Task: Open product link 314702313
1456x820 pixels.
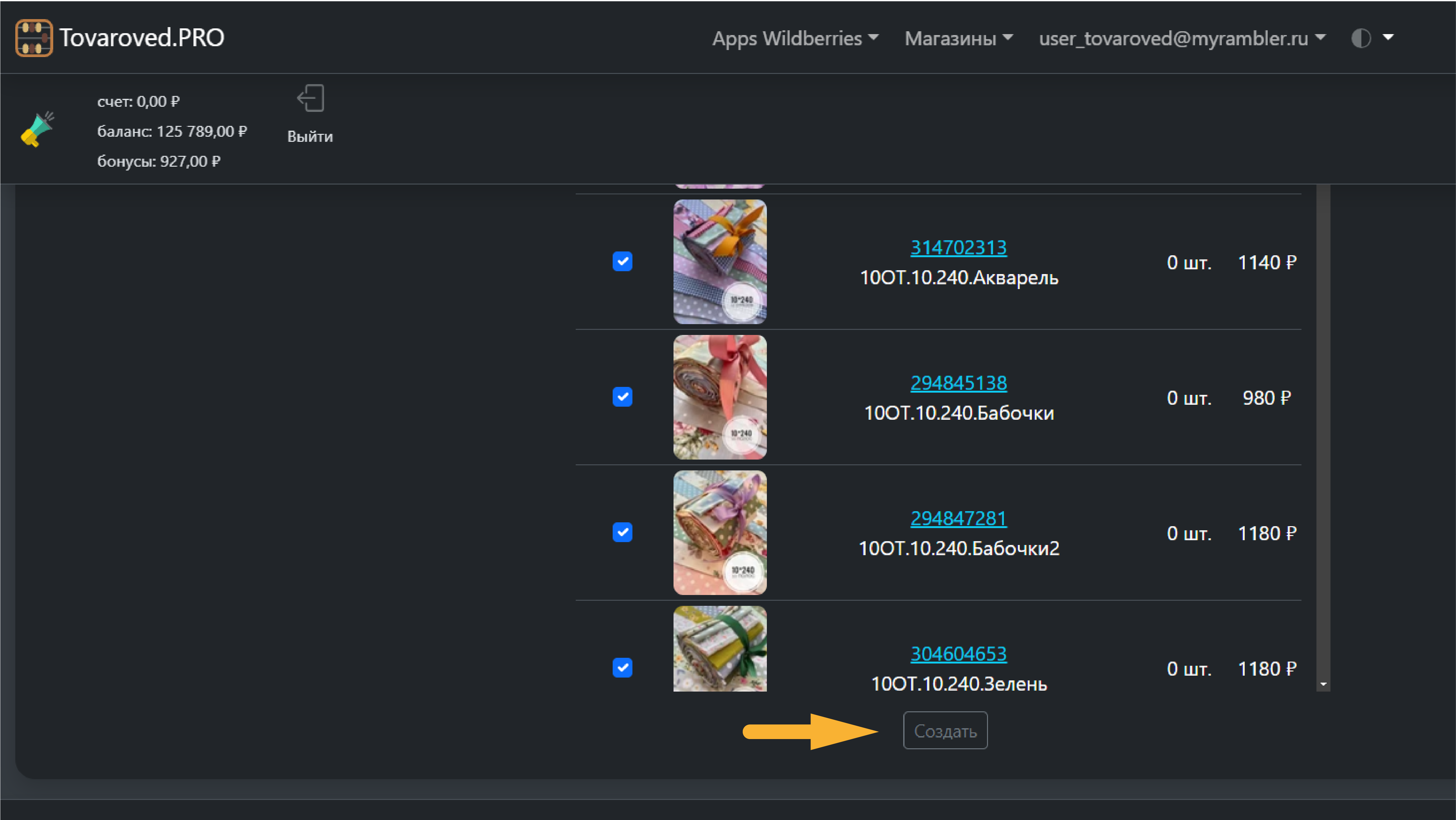Action: coord(958,247)
